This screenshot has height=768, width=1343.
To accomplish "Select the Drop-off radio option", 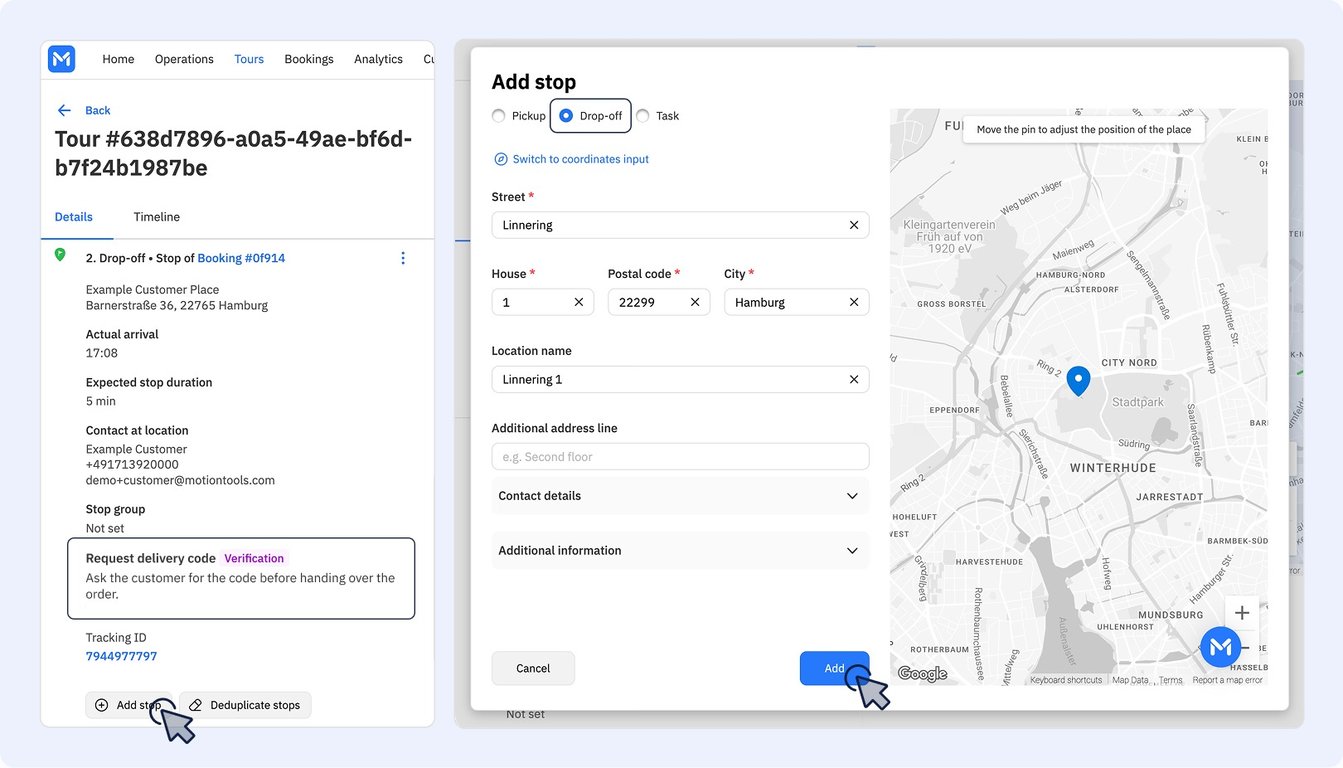I will 566,116.
